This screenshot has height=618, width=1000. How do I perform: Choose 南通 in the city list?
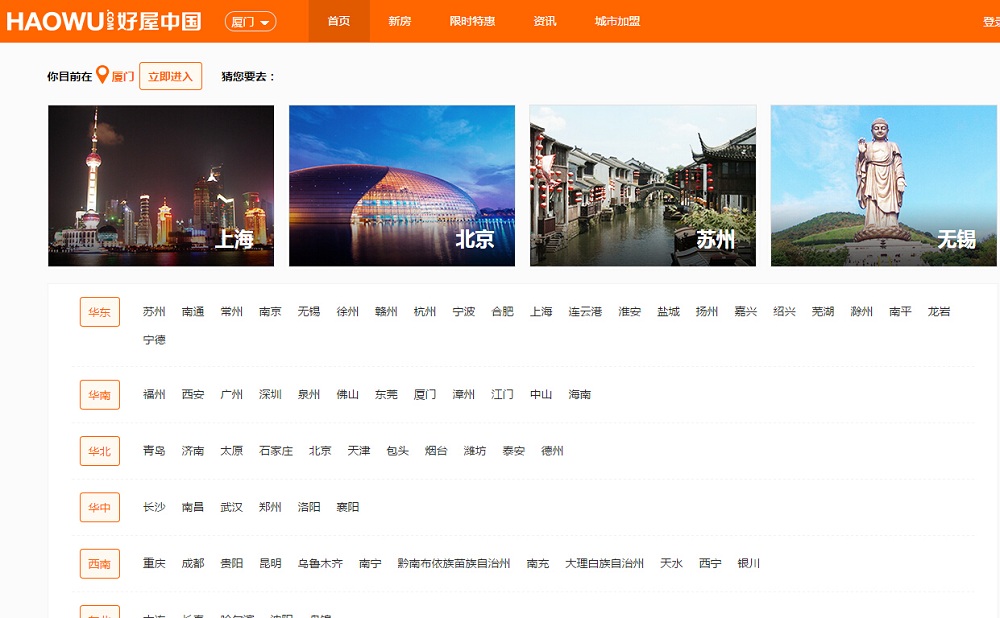pyautogui.click(x=193, y=311)
